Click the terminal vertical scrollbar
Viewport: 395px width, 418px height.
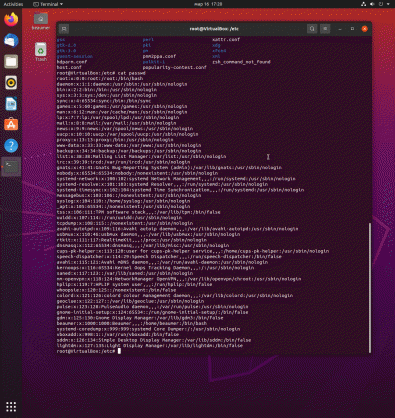click(x=370, y=288)
